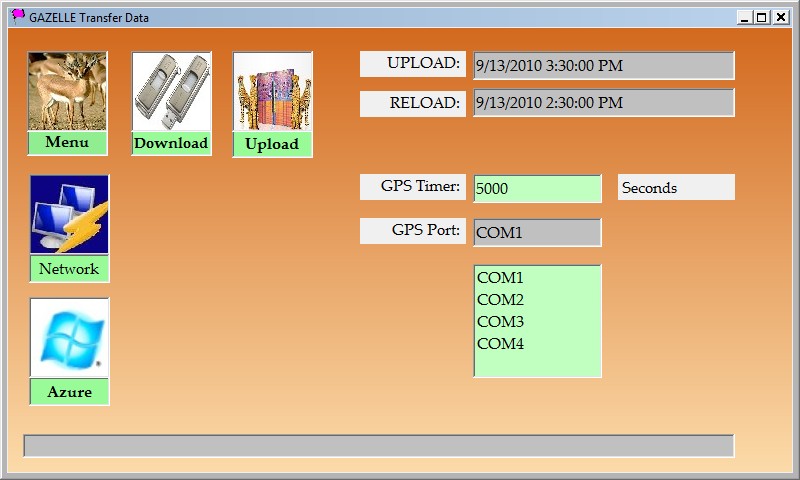Viewport: 800px width, 480px height.
Task: Maximize the GAZELLE Transfer Data window
Action: 761,17
